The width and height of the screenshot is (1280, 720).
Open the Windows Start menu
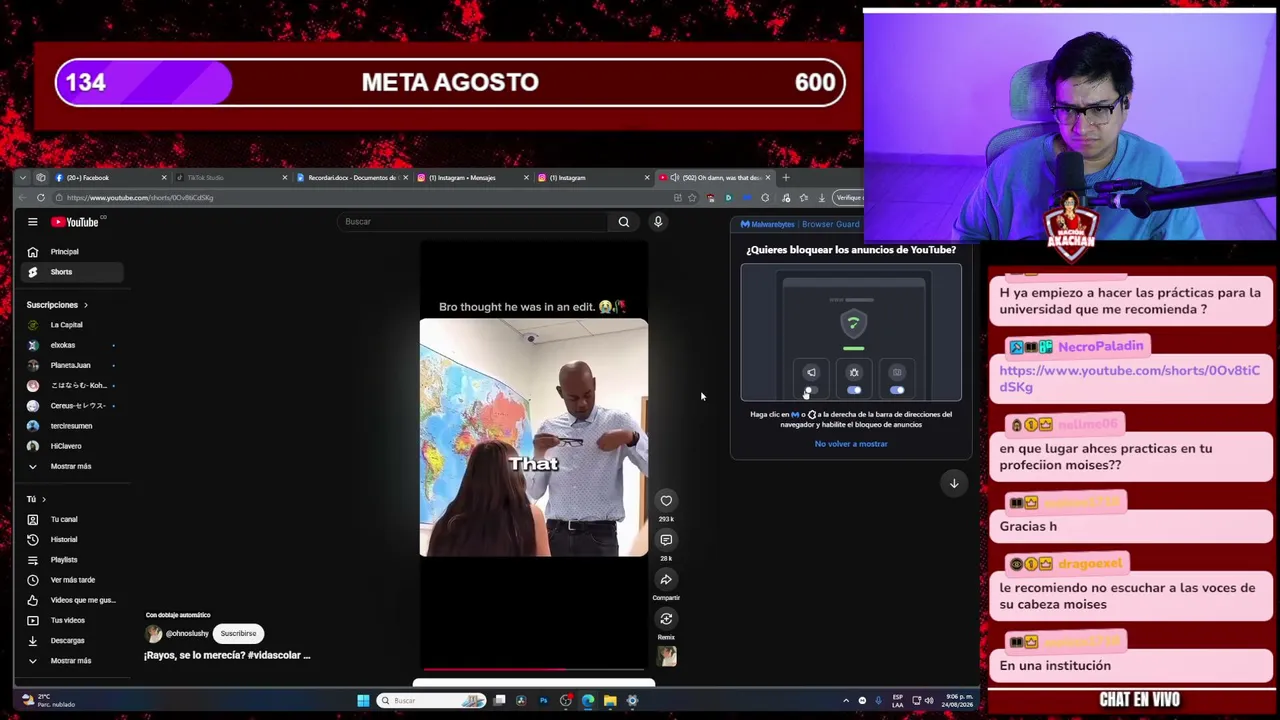[363, 701]
